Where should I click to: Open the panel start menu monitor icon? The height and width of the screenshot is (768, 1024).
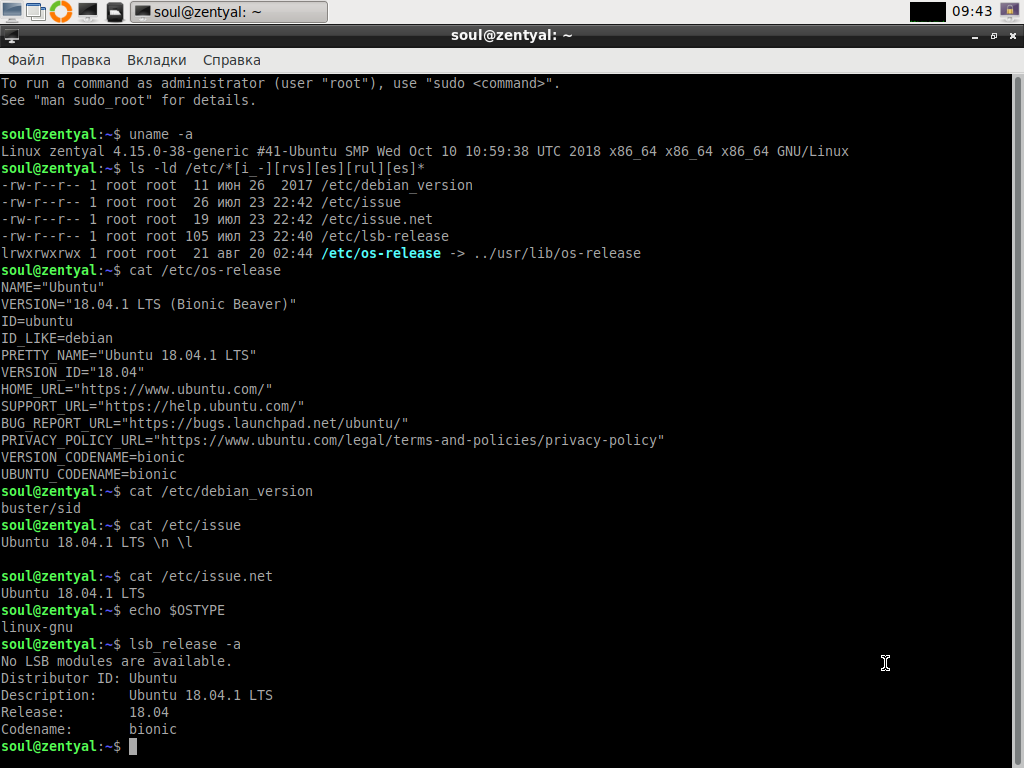coord(12,11)
